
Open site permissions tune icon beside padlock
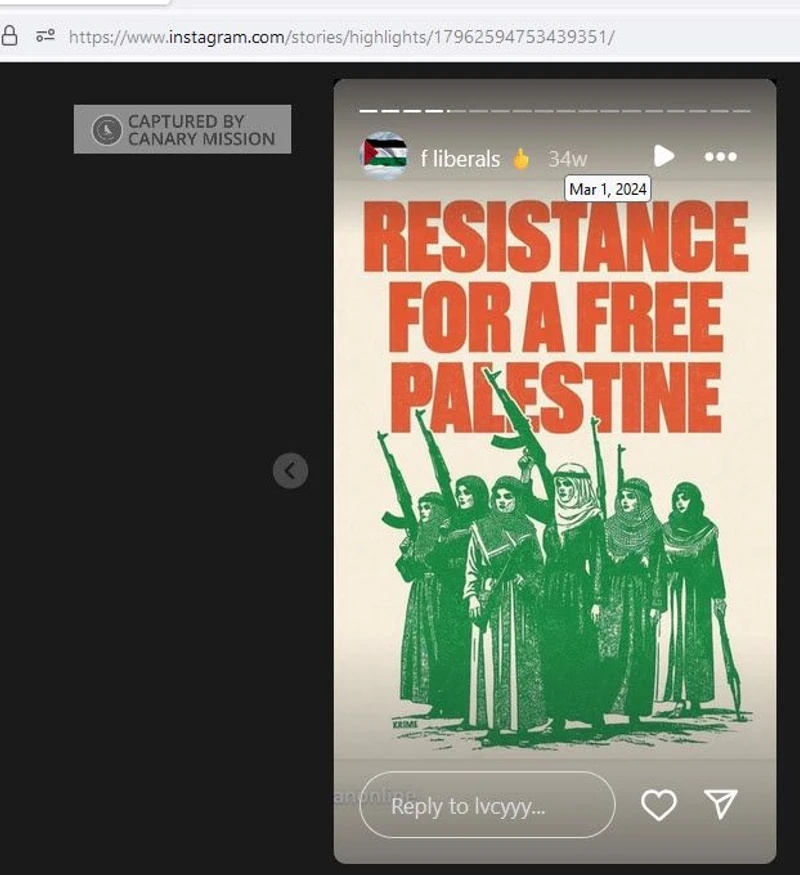coord(45,36)
